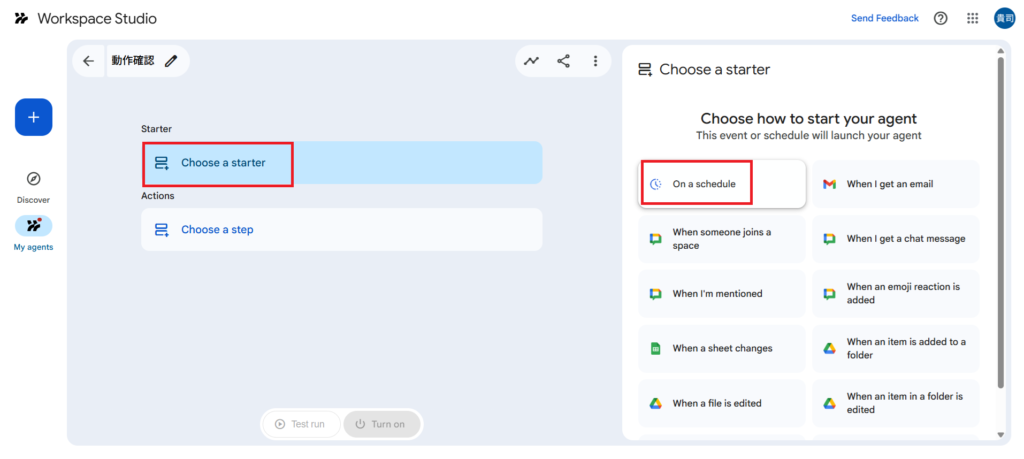The height and width of the screenshot is (459, 1024).
Task: Open the three-dot more options menu
Action: coord(595,61)
